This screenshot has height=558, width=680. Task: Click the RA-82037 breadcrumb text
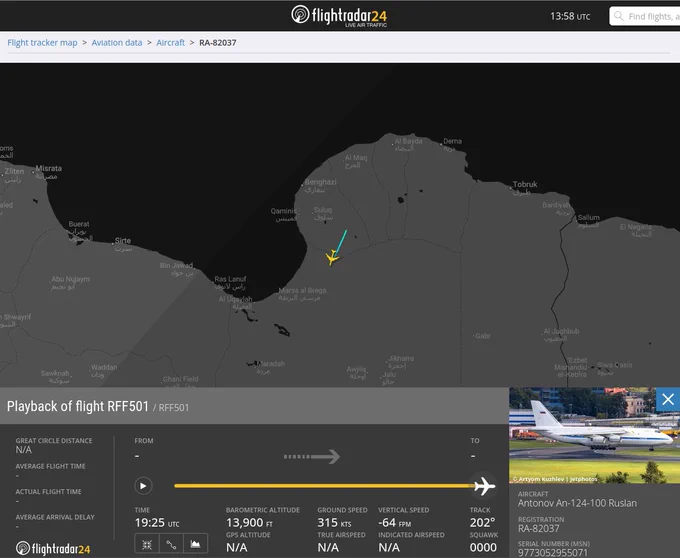coord(218,42)
